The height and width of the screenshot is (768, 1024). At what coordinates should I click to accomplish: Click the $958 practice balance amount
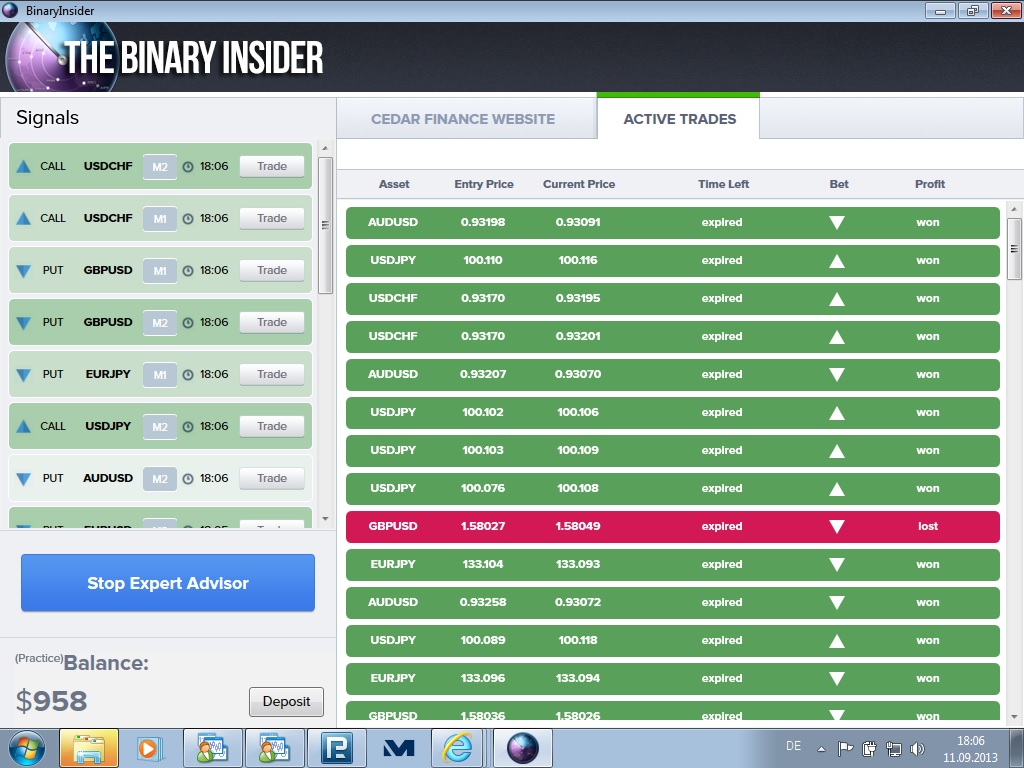coord(52,701)
